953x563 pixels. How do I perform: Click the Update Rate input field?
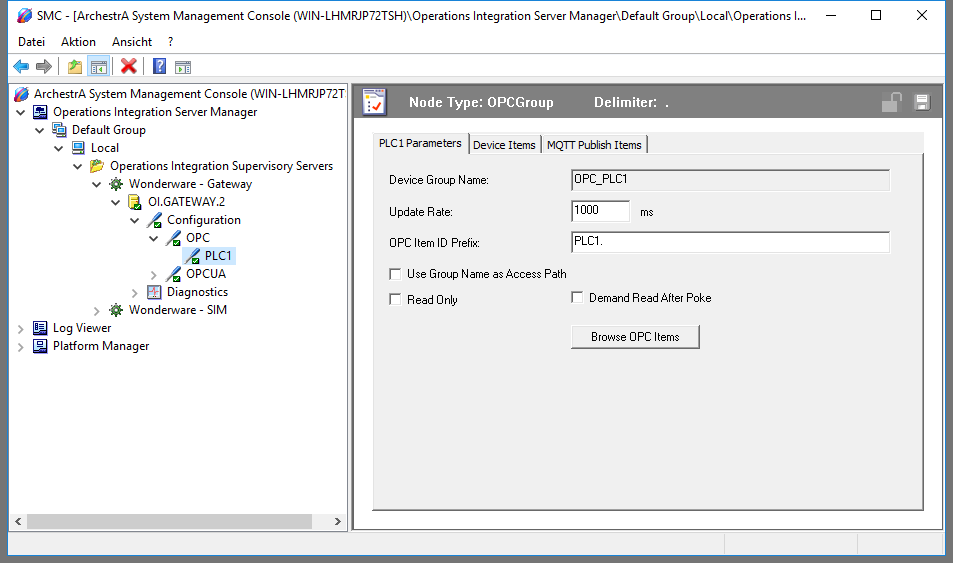tap(600, 211)
